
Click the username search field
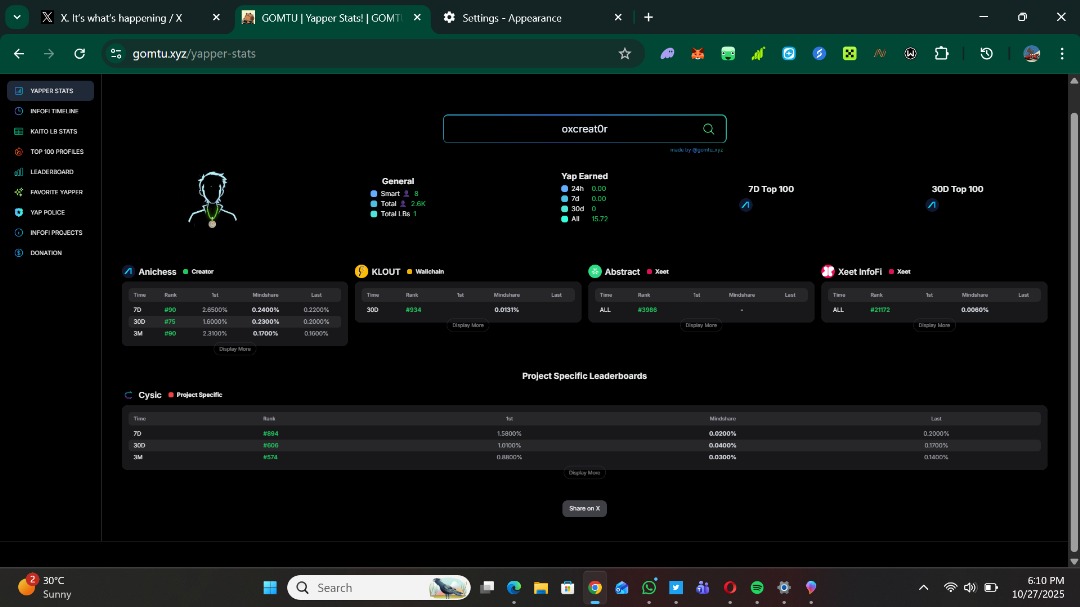pyautogui.click(x=584, y=129)
